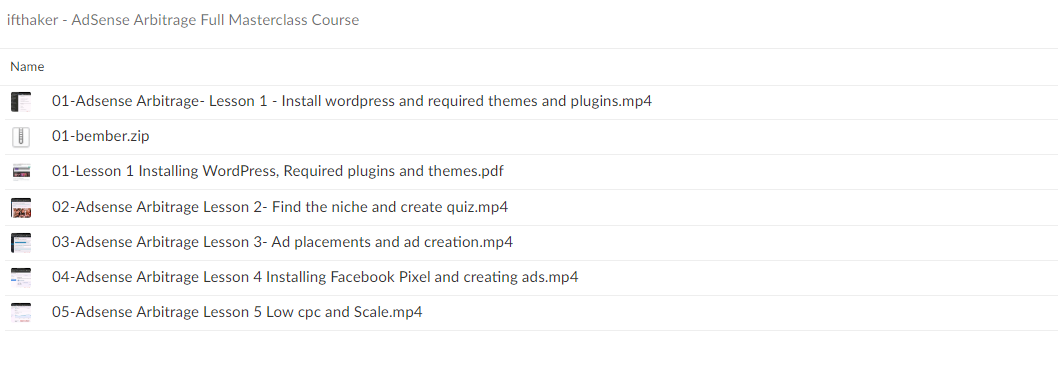Screen dimensions: 1058x370
Task: Click the Lesson 3 ad placements video icon
Action: 21,242
